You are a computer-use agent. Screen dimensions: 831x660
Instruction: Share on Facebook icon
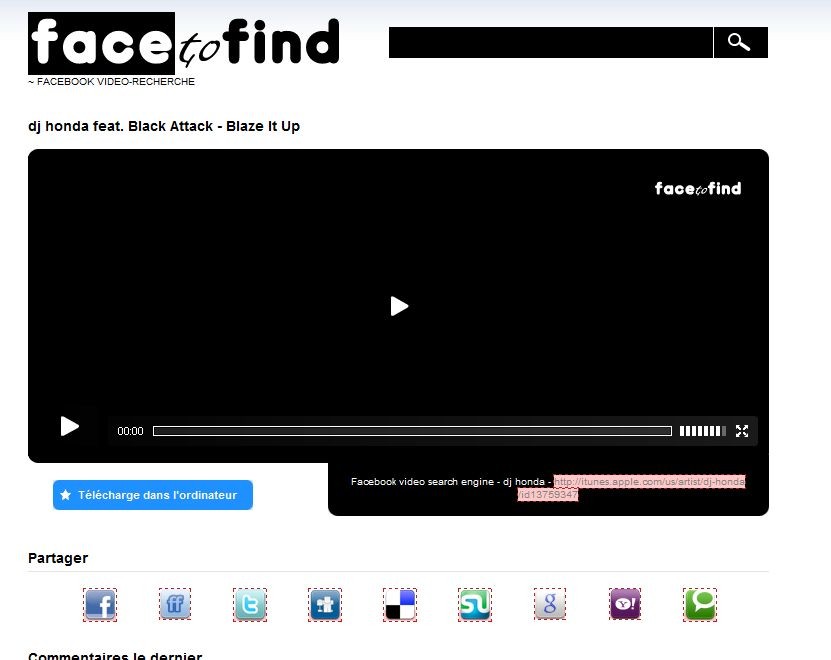[100, 604]
